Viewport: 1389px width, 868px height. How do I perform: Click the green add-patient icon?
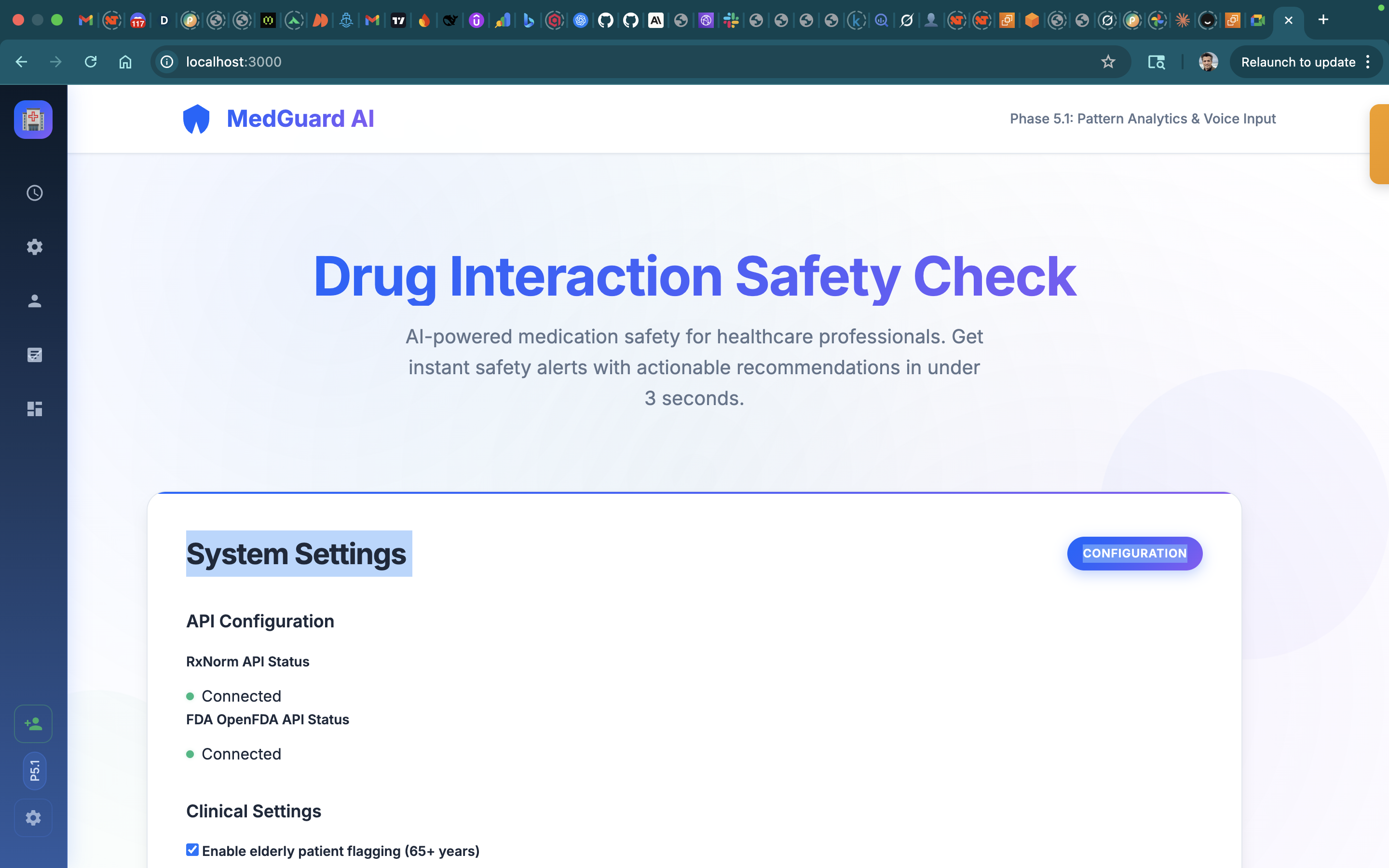point(33,723)
